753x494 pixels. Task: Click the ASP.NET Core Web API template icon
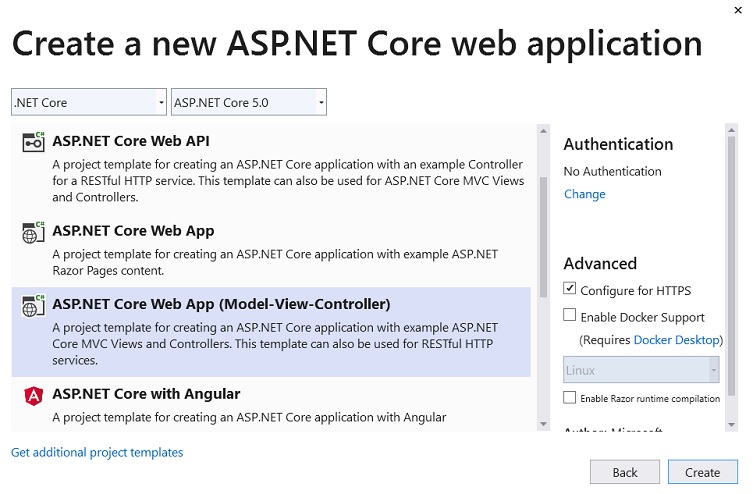point(33,142)
